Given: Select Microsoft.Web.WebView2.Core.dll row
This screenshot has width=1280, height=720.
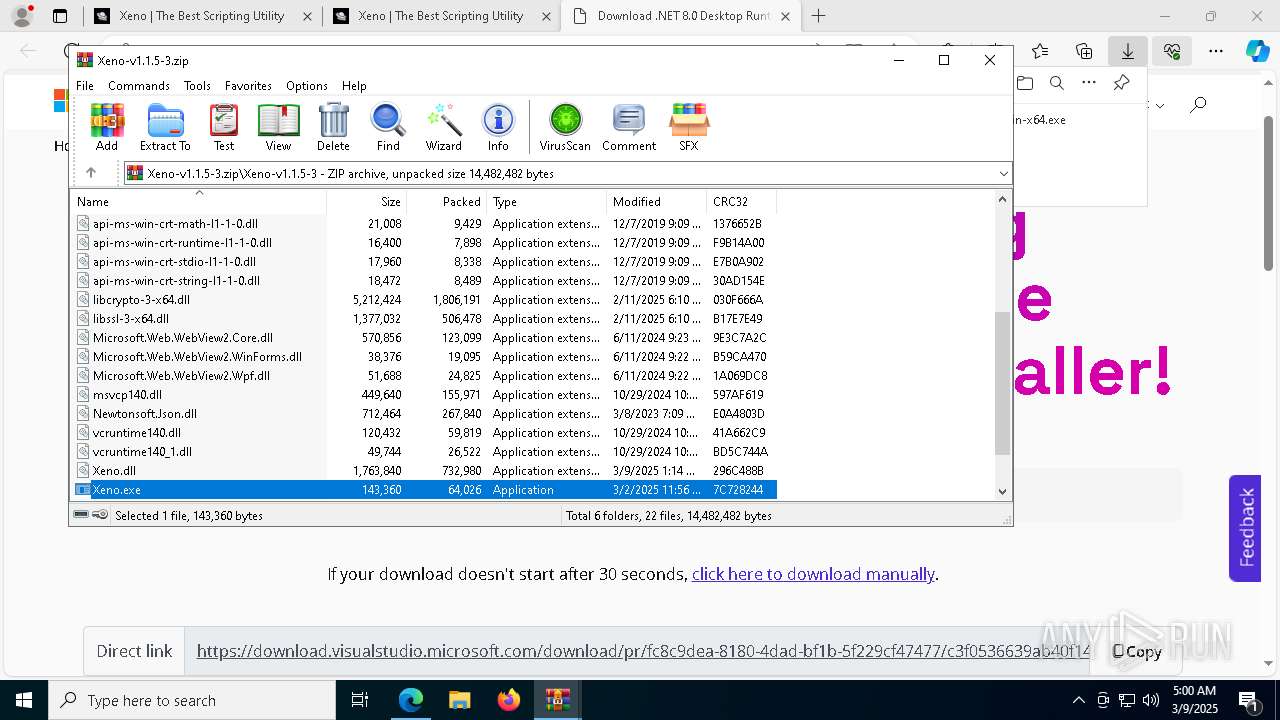Looking at the screenshot, I should [x=424, y=338].
